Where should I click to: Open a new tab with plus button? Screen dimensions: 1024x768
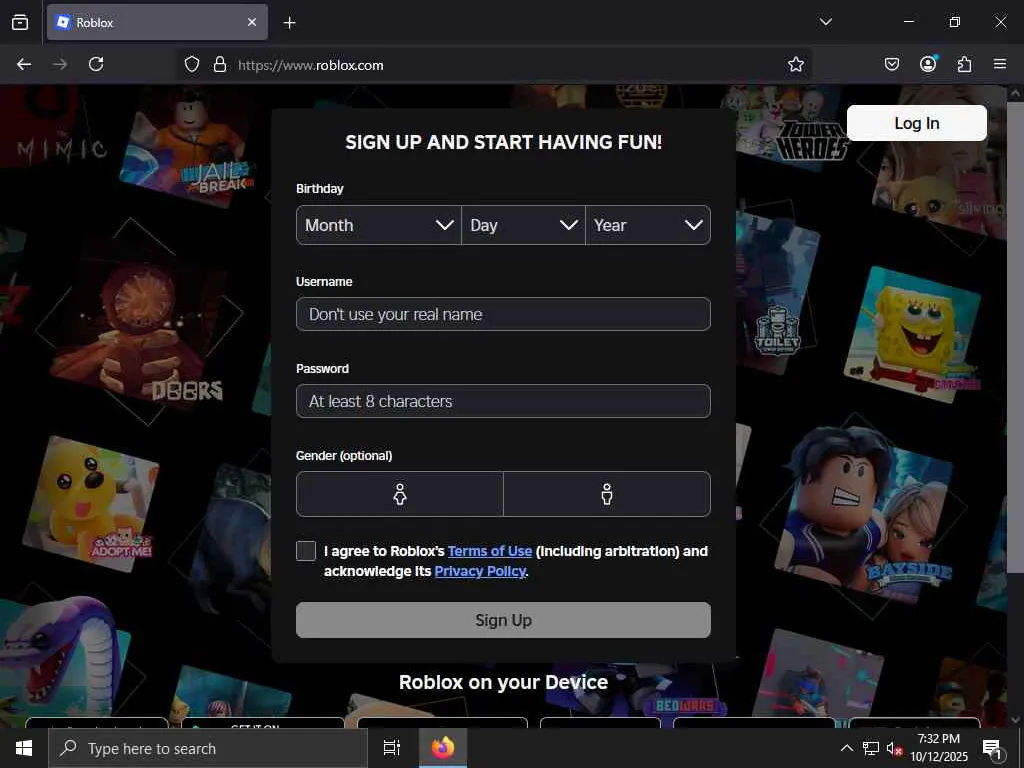tap(289, 23)
